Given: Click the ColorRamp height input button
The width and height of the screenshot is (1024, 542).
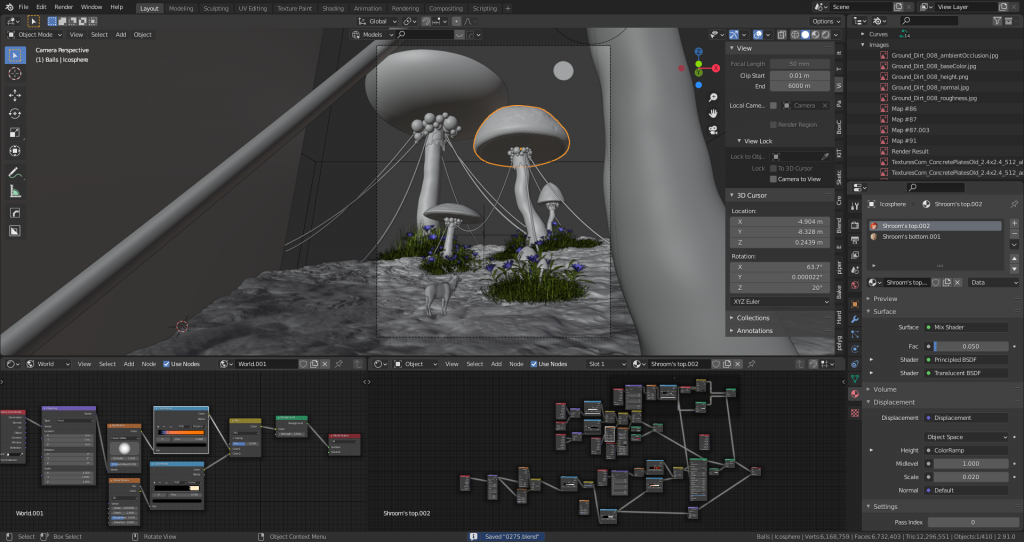Looking at the screenshot, I should (x=967, y=451).
